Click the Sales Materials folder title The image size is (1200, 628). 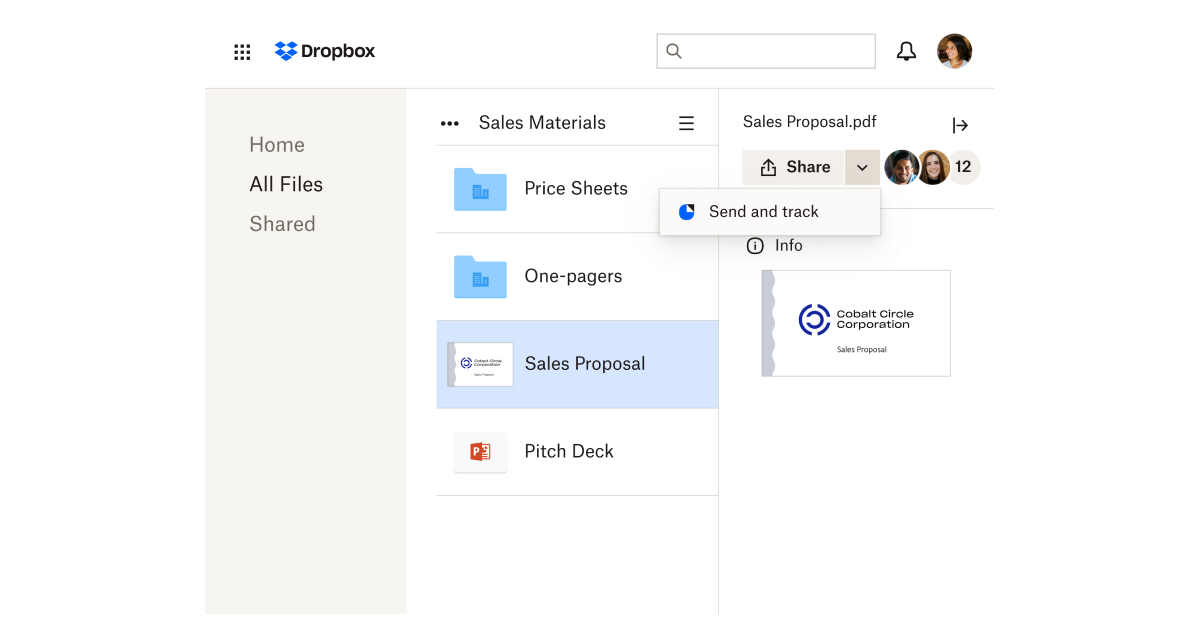click(542, 123)
